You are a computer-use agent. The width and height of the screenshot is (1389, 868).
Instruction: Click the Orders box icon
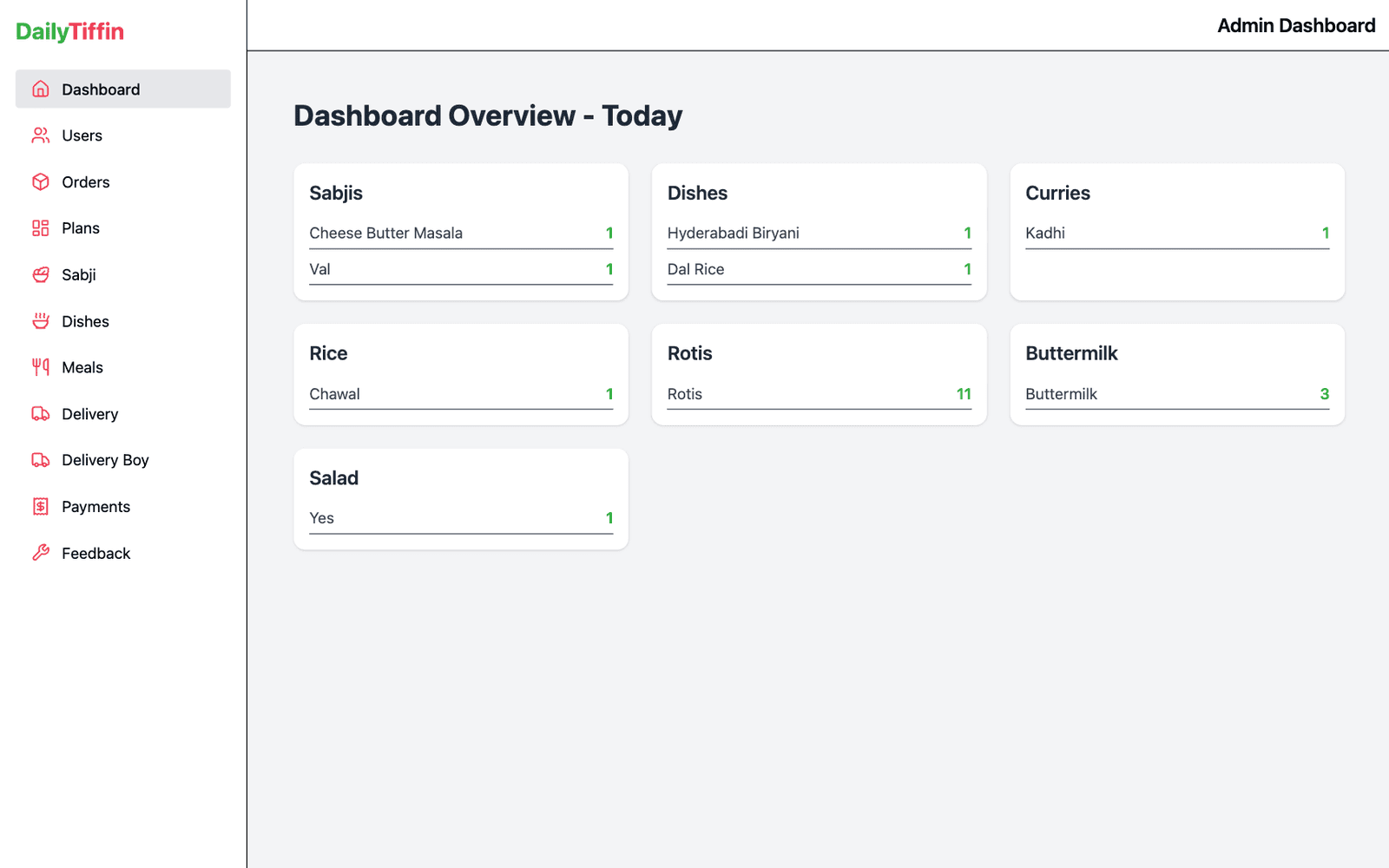pyautogui.click(x=41, y=181)
